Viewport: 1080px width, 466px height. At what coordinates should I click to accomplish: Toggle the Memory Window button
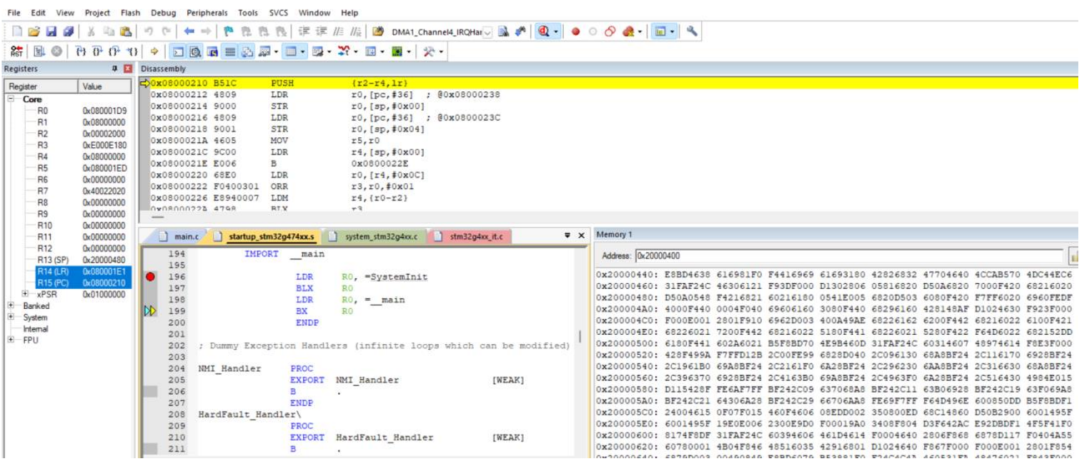pos(291,52)
